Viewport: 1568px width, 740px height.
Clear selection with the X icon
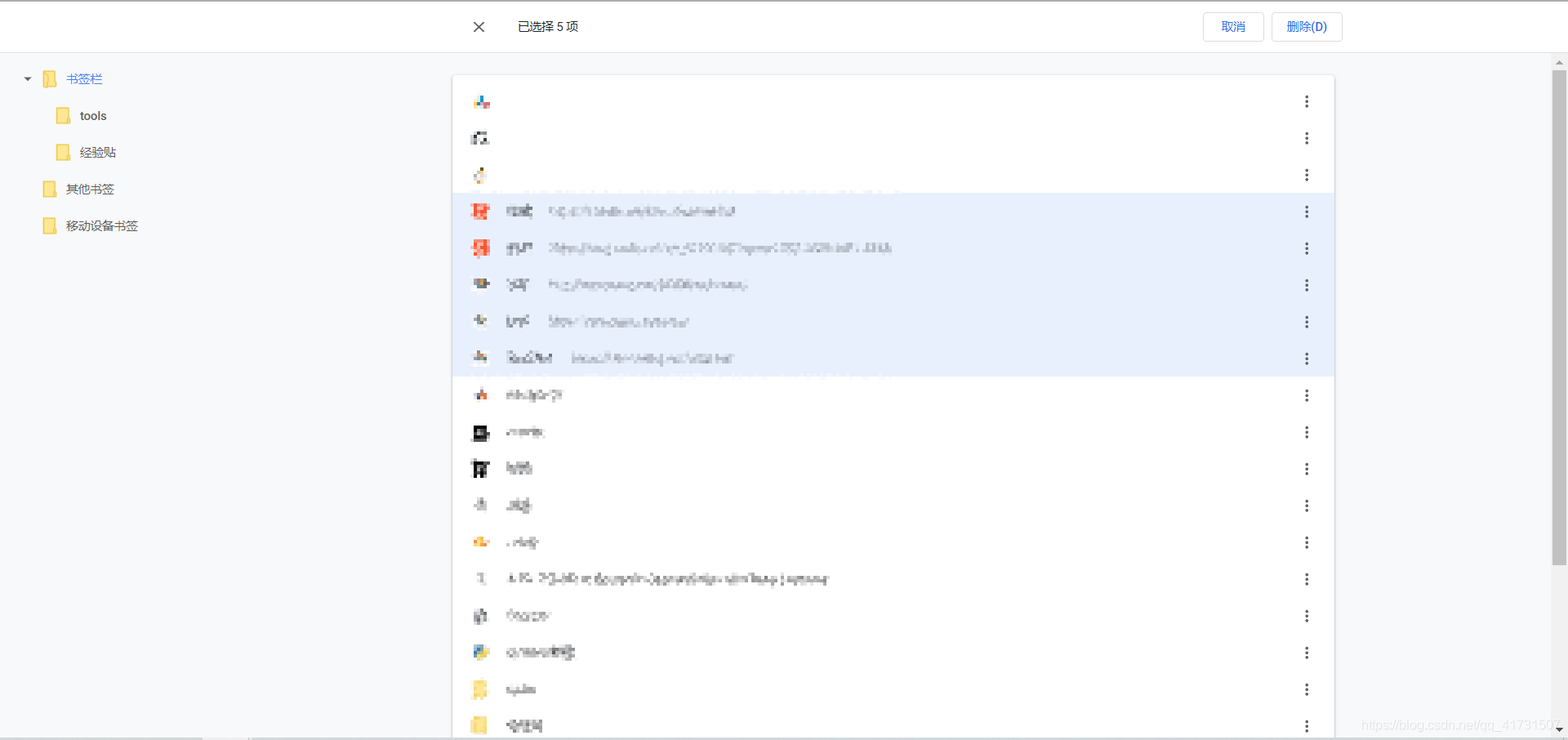tap(479, 27)
